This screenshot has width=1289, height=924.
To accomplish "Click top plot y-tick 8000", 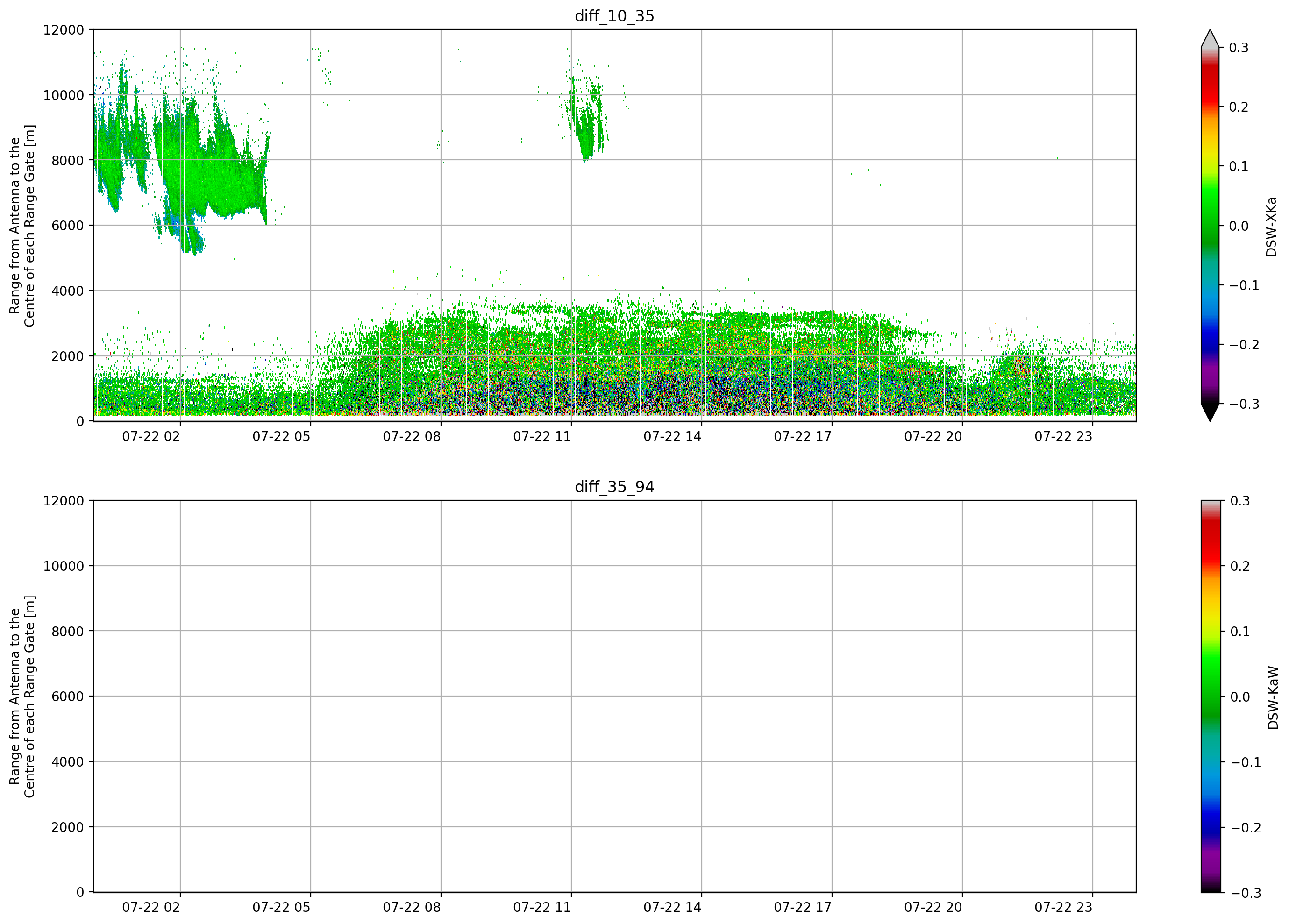I will (x=68, y=161).
